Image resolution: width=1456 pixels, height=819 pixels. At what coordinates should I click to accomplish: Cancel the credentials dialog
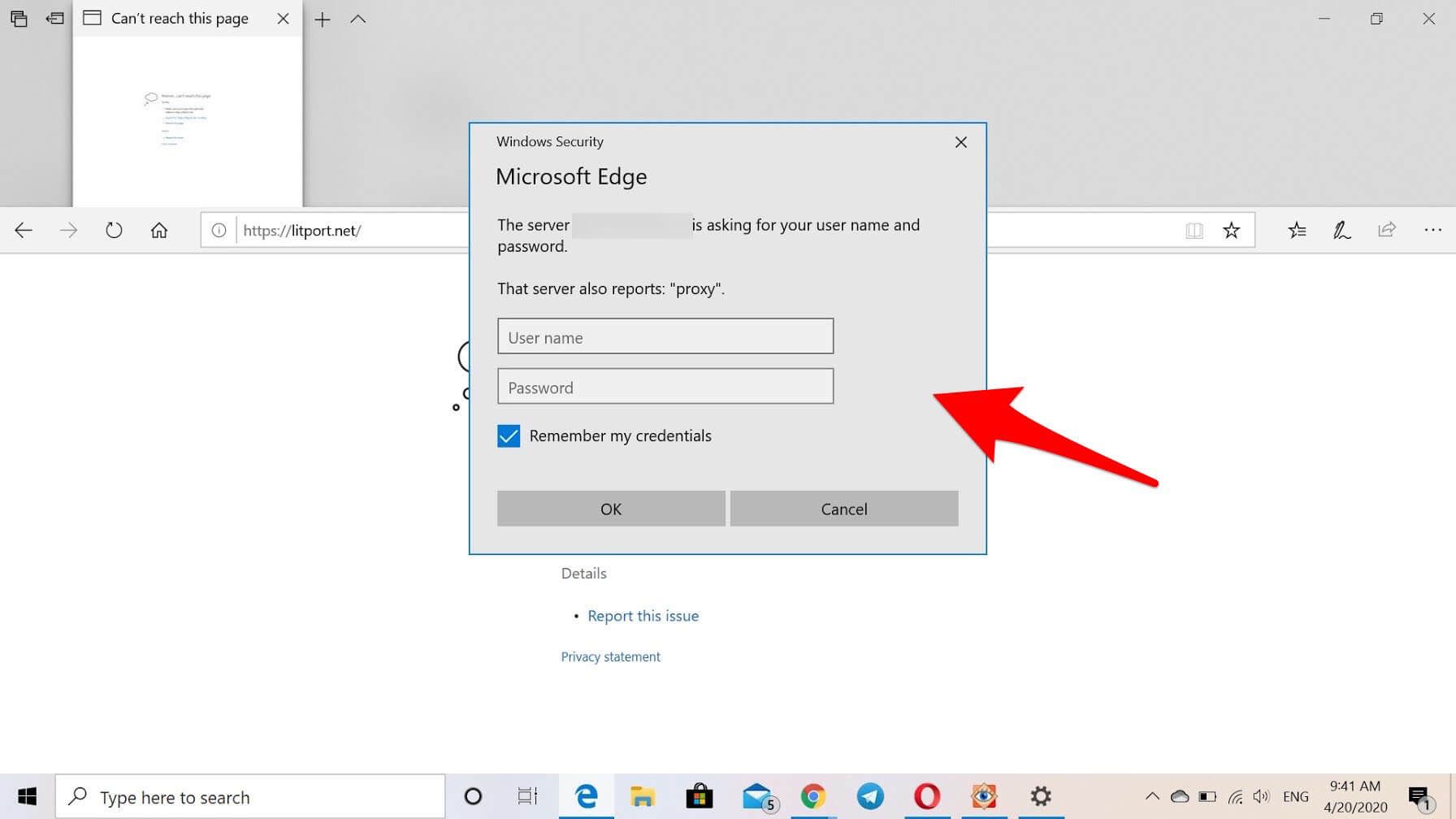[844, 509]
